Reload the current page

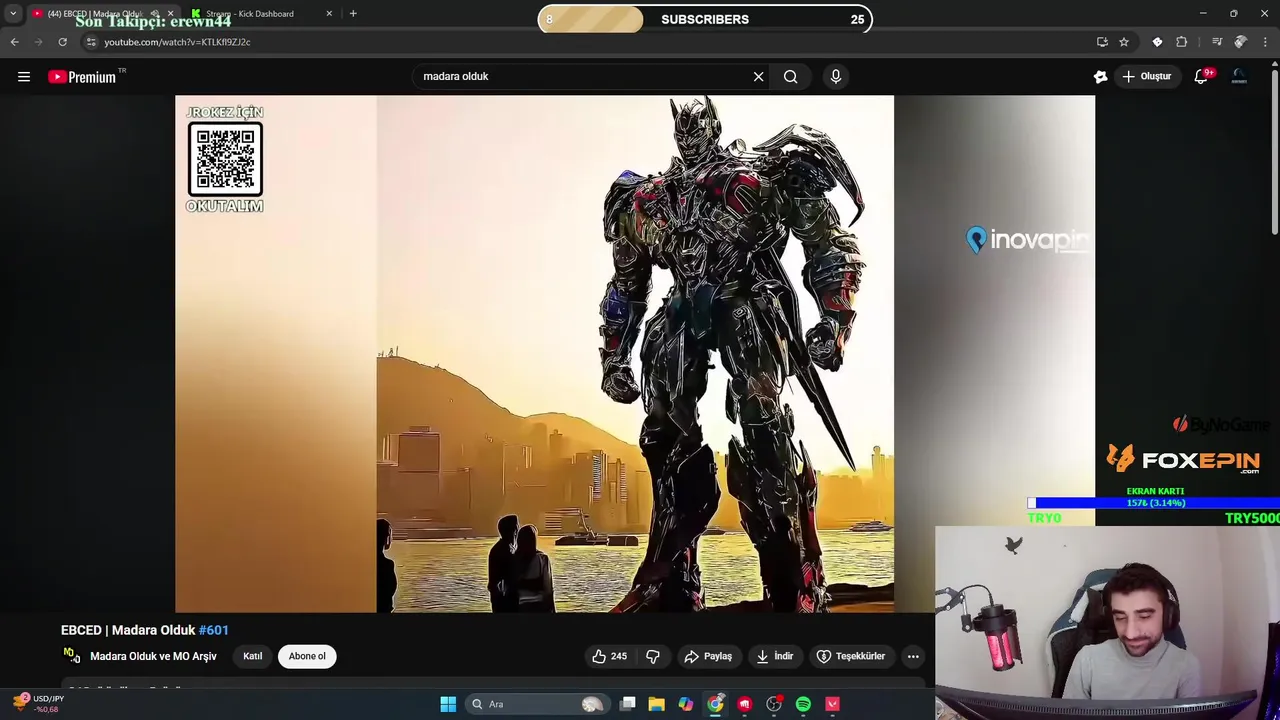(62, 42)
